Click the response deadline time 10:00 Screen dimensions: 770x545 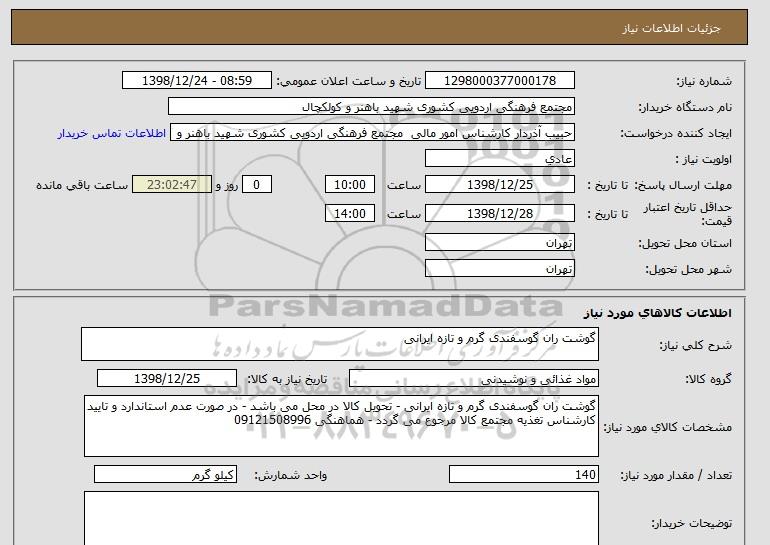pyautogui.click(x=350, y=185)
